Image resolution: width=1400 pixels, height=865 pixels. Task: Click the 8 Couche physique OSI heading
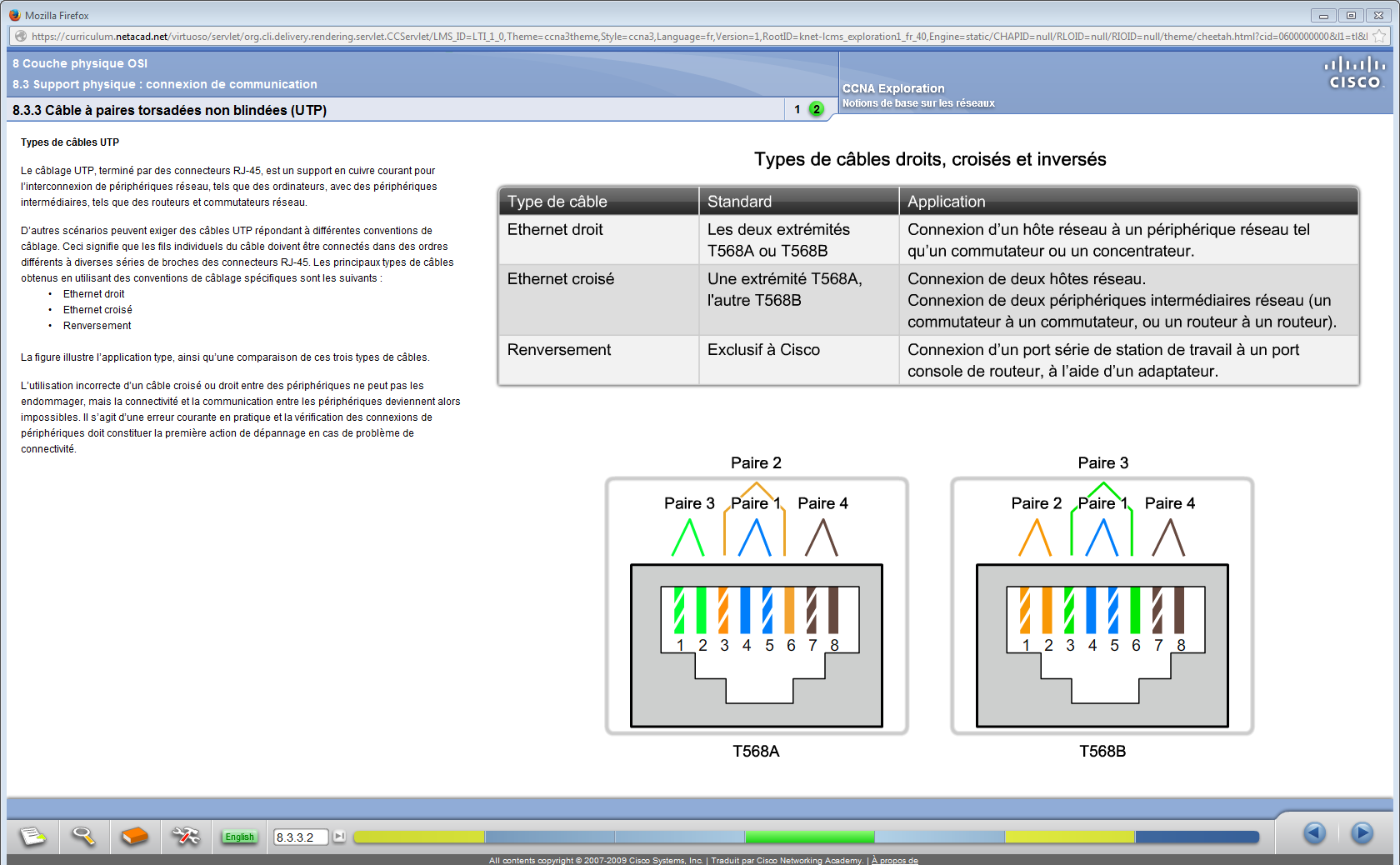[79, 62]
